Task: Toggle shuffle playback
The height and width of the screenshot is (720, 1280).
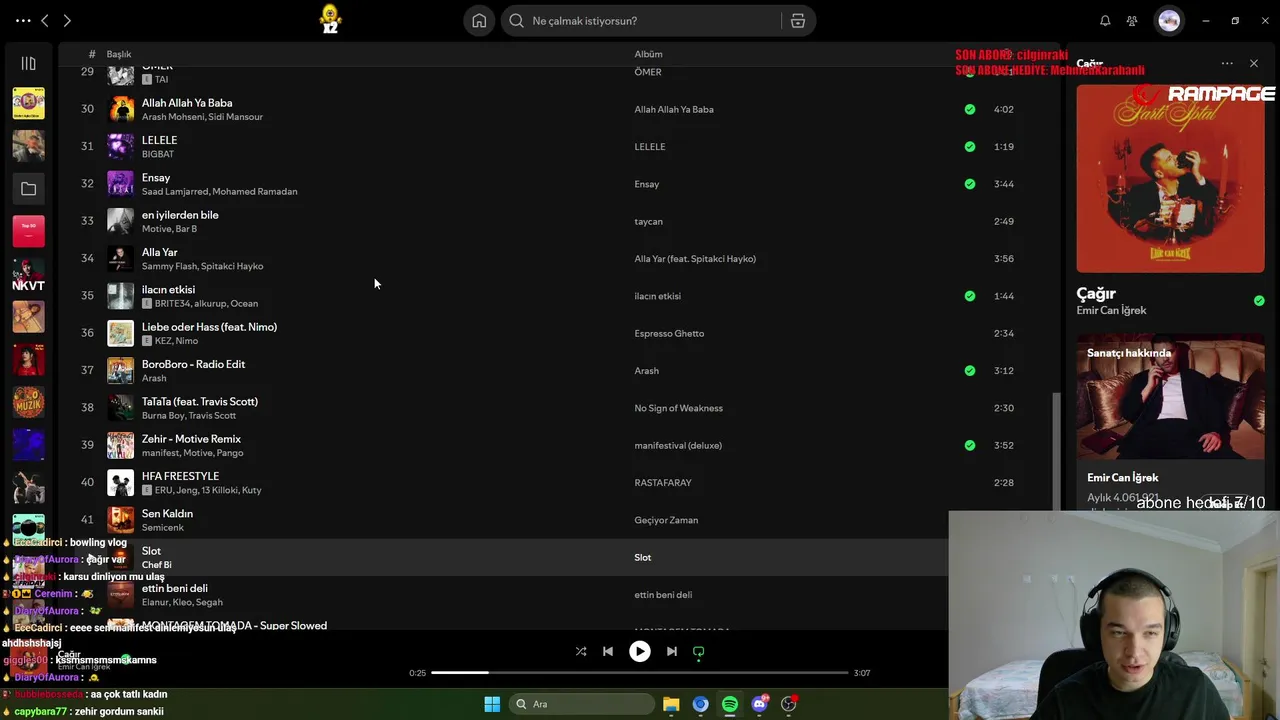Action: 581,651
